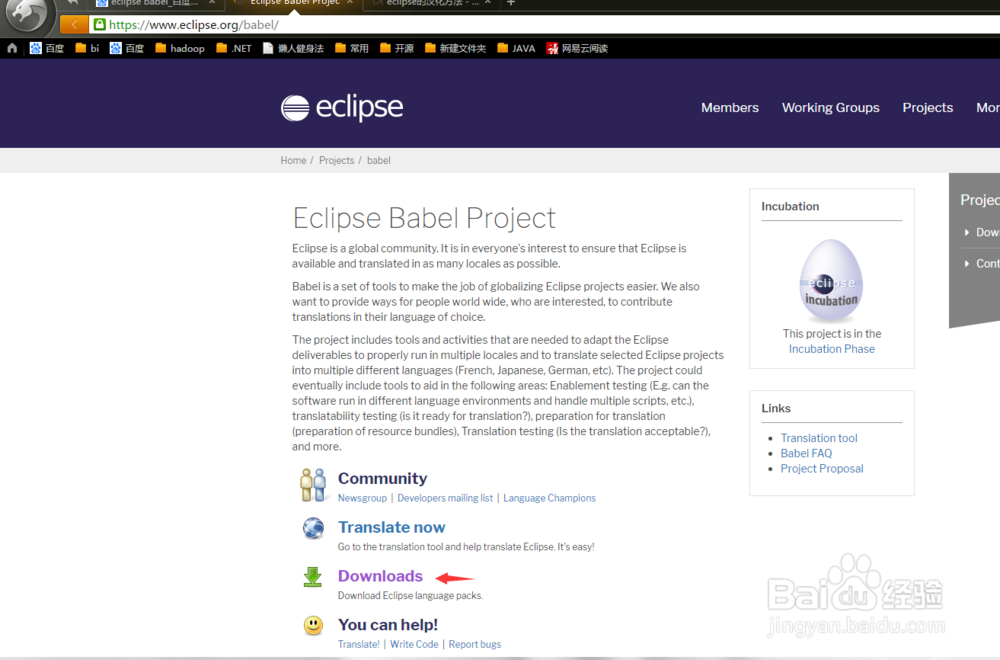Click the Translate now heading link

click(392, 527)
